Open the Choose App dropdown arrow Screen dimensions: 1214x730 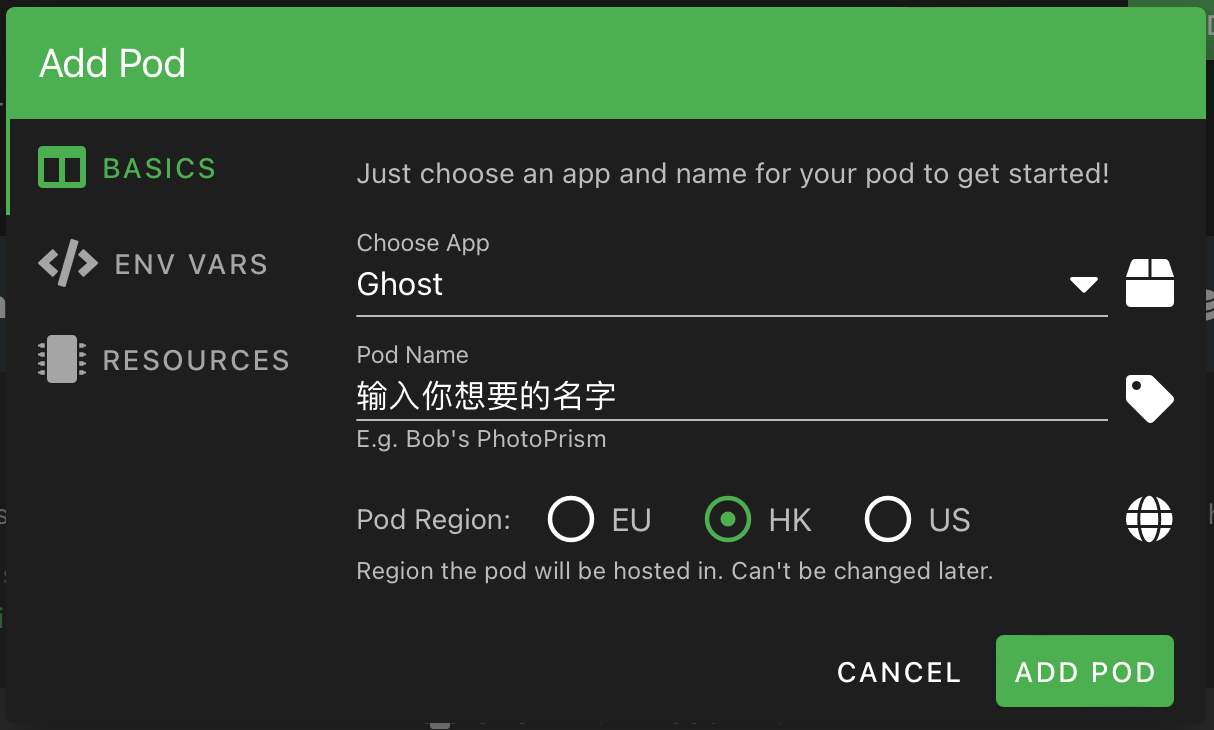[1084, 285]
